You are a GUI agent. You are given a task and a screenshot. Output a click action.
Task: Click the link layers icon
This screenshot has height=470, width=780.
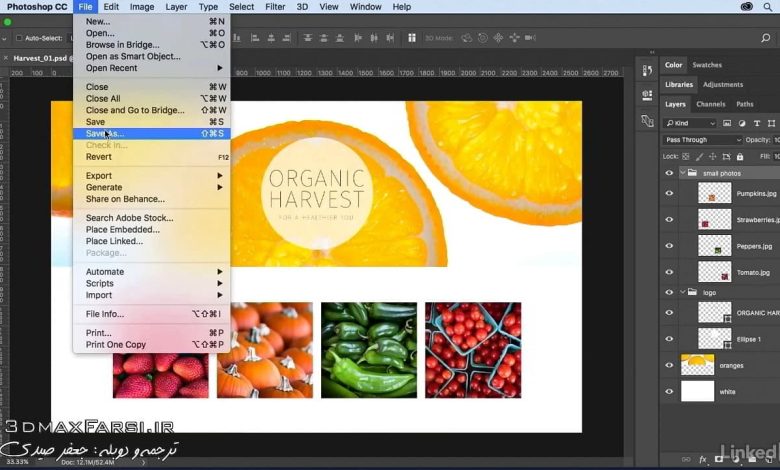tap(686, 460)
